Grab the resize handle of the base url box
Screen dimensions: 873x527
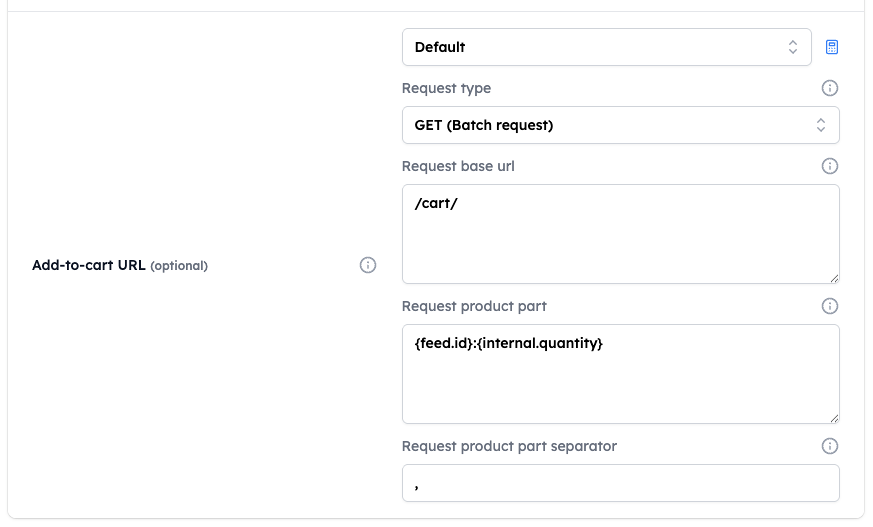click(x=834, y=278)
